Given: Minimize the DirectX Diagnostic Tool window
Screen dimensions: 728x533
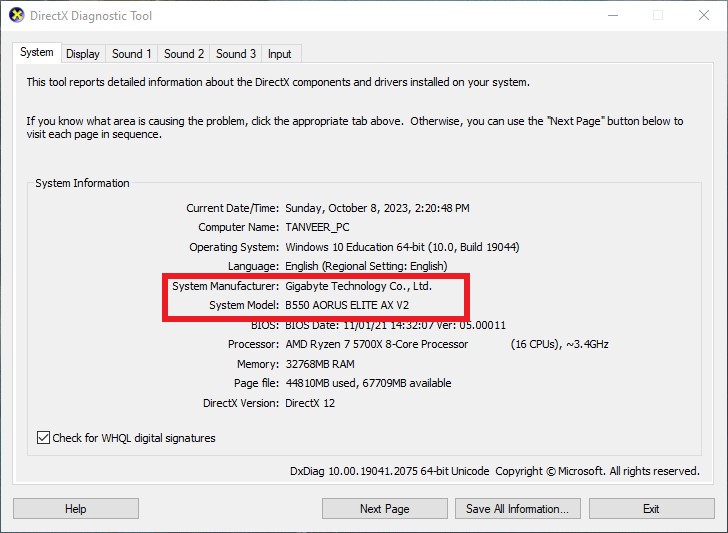Looking at the screenshot, I should 613,15.
